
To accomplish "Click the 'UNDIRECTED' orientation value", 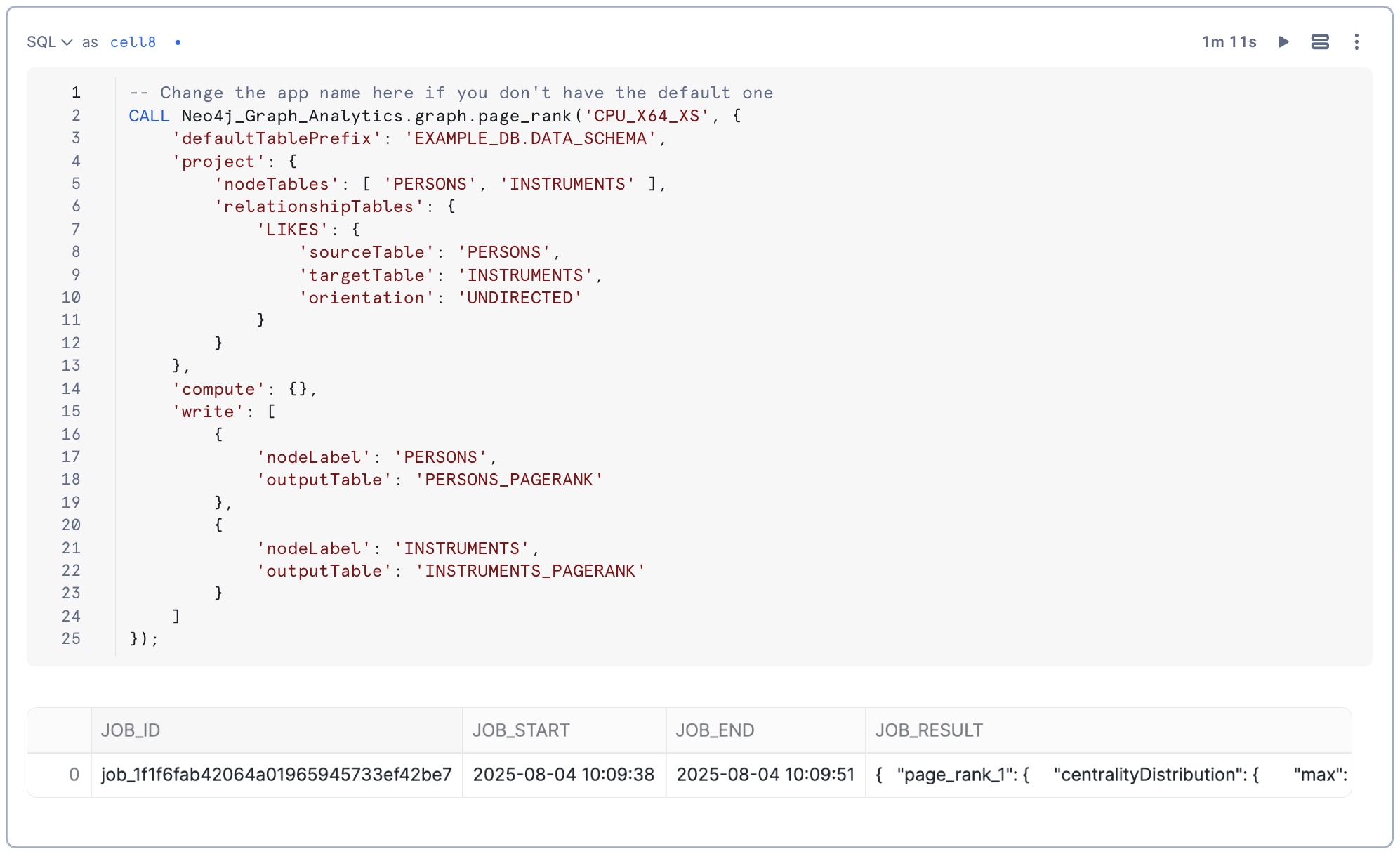I will (x=520, y=298).
